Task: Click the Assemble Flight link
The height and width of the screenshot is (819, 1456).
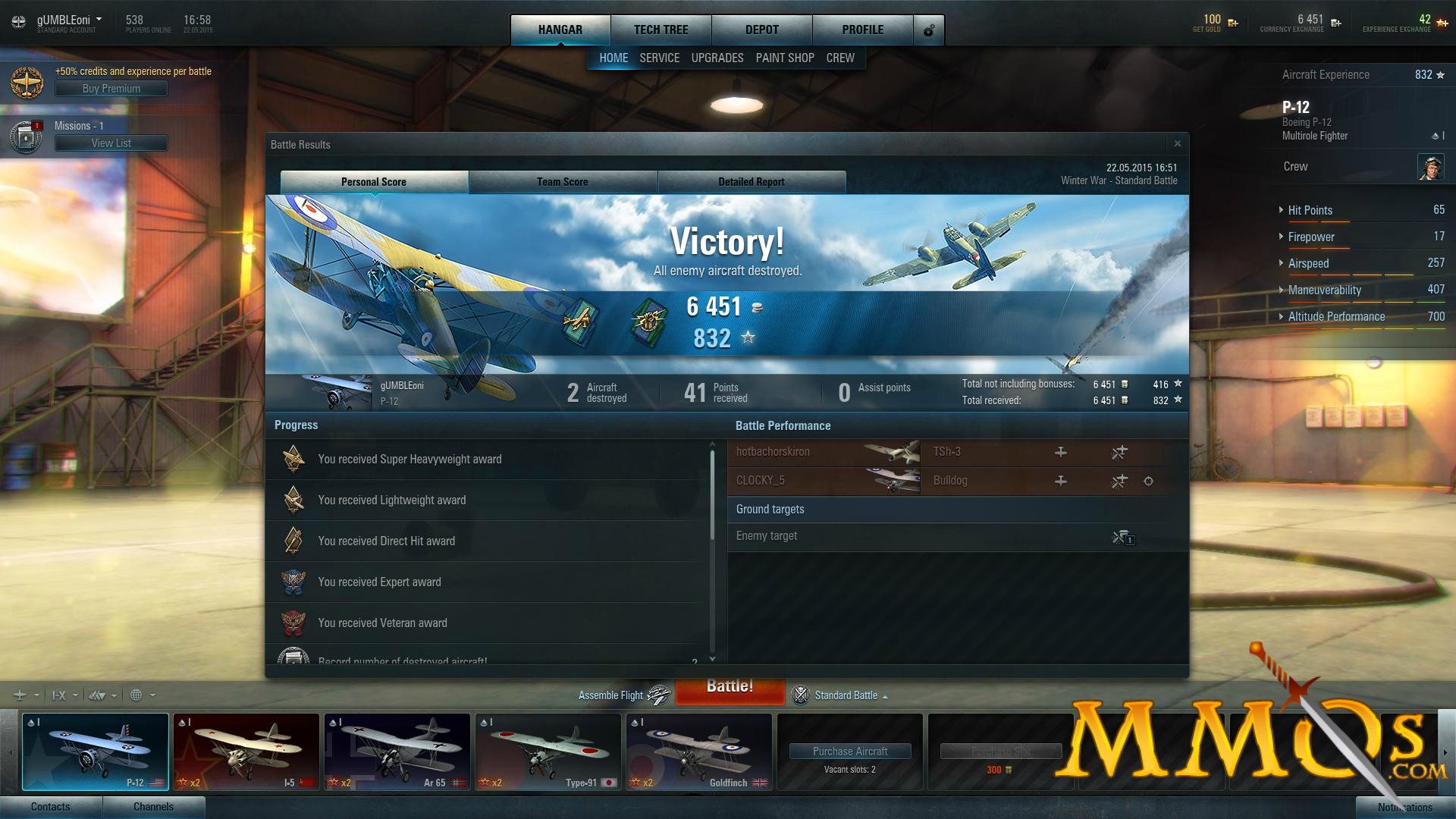Action: point(610,695)
